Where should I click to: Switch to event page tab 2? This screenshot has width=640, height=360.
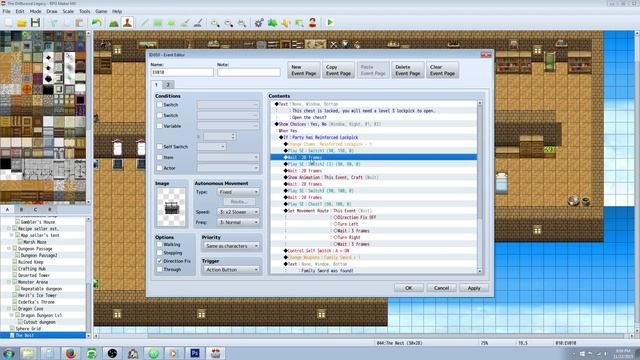(168, 84)
